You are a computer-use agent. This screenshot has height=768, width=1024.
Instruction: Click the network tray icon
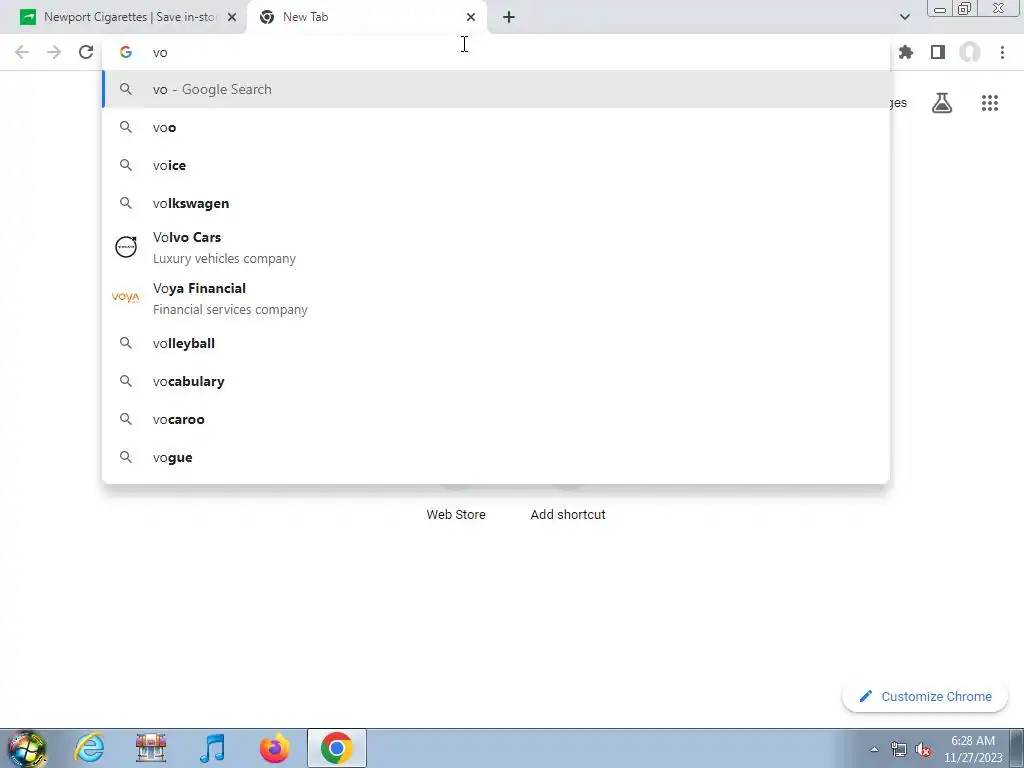tap(899, 750)
